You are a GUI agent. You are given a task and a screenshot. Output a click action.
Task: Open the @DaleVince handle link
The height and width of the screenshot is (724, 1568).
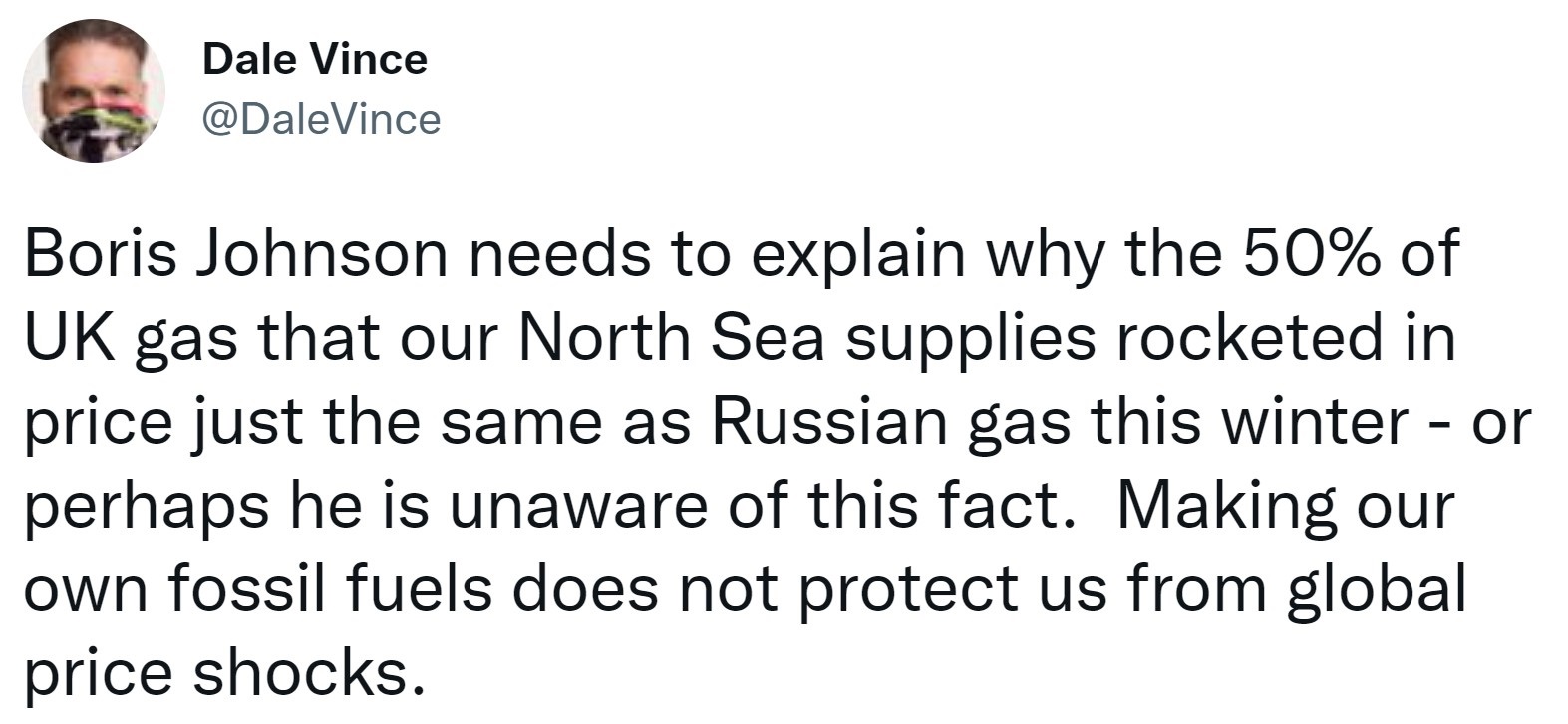pyautogui.click(x=321, y=120)
